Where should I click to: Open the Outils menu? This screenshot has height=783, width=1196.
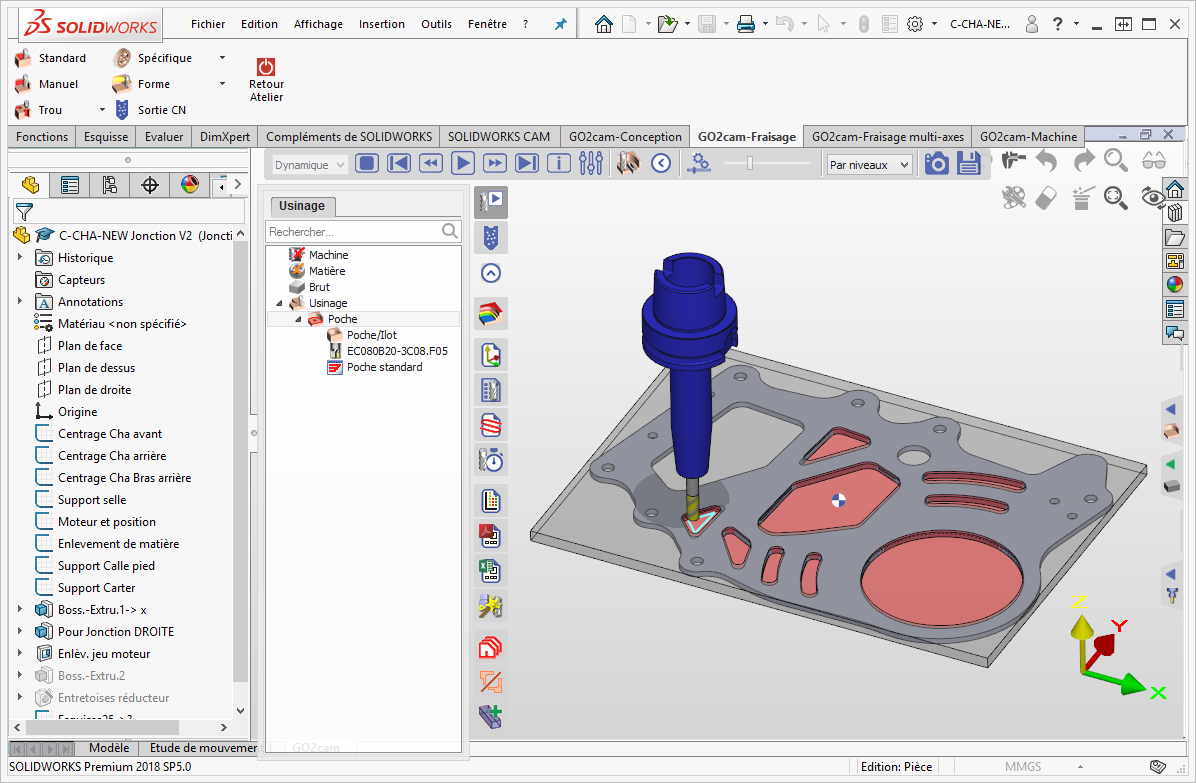coord(436,24)
